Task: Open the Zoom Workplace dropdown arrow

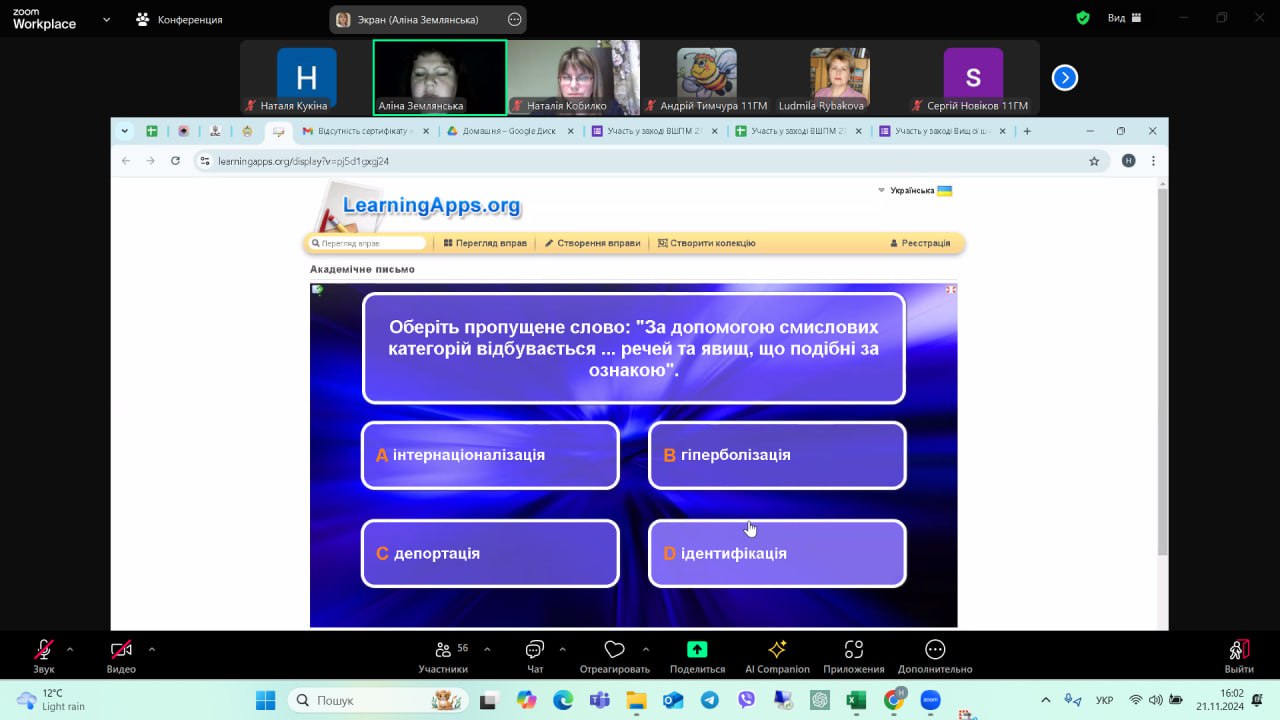Action: coord(106,19)
